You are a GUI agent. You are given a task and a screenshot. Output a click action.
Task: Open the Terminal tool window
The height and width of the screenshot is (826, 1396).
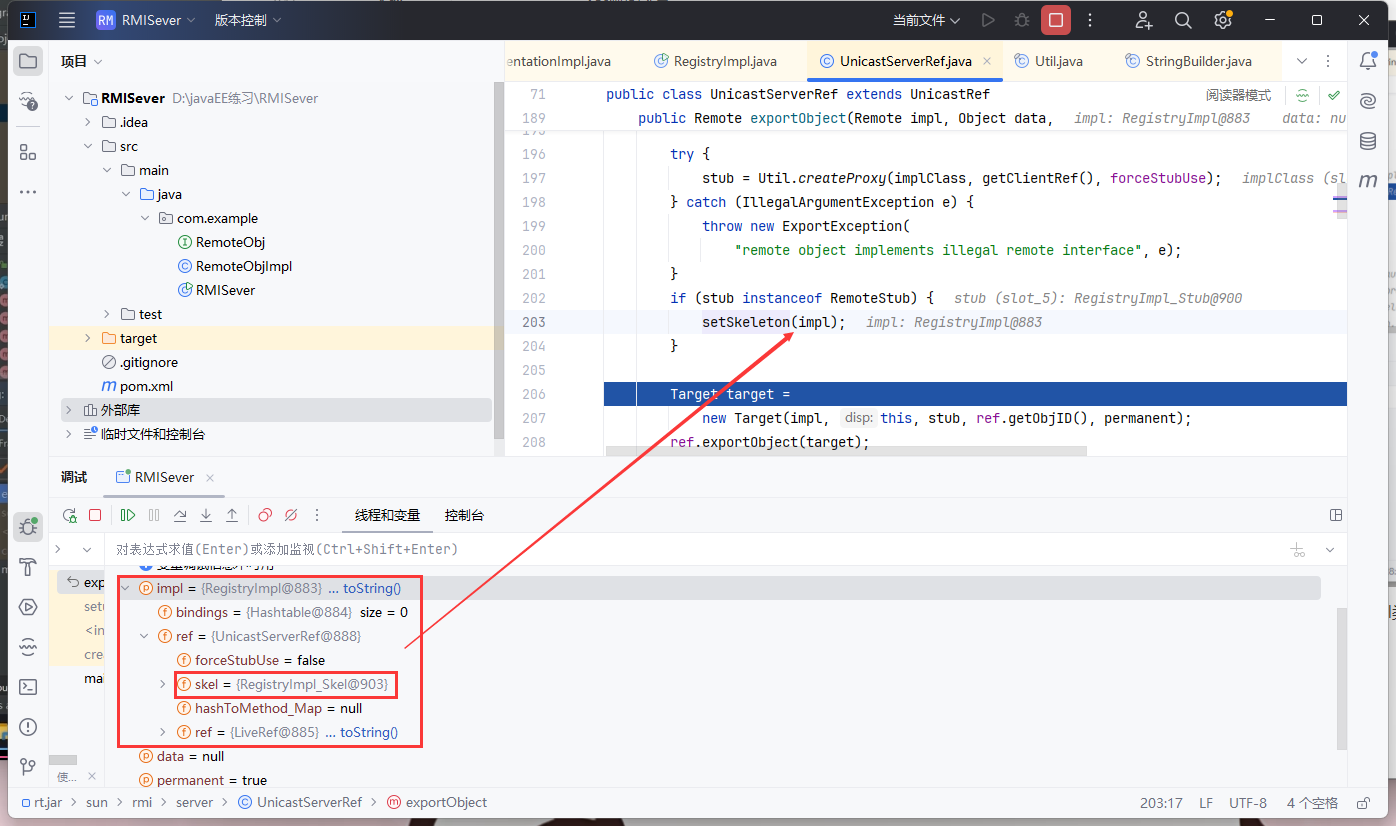[28, 687]
